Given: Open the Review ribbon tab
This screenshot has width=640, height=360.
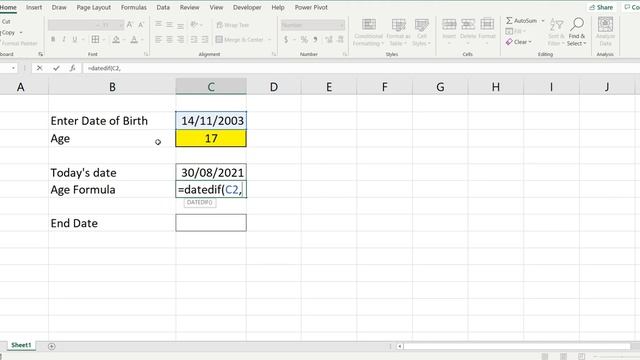Looking at the screenshot, I should [190, 7].
